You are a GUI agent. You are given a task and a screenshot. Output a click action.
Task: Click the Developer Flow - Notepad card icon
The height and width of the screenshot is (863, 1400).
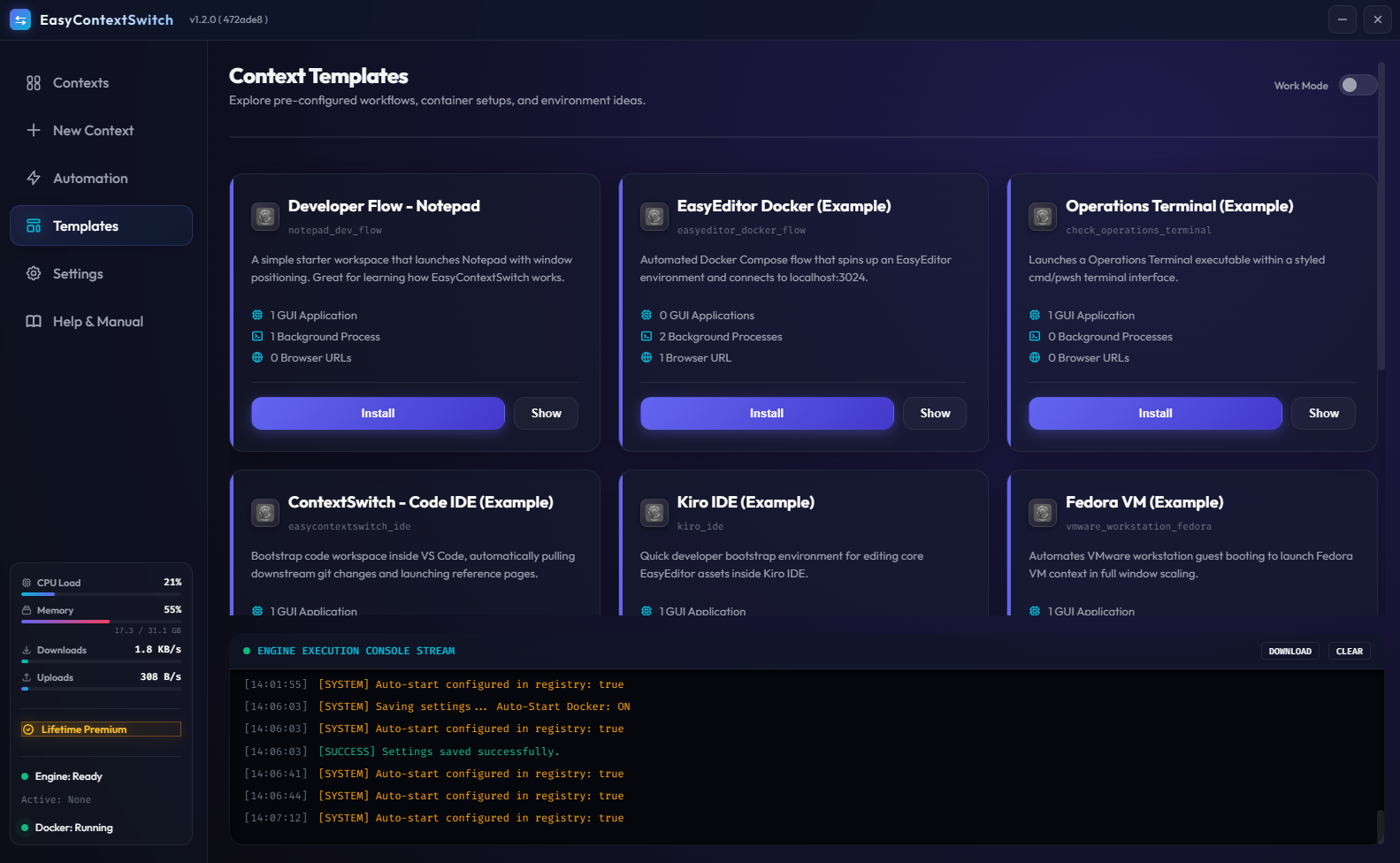265,216
